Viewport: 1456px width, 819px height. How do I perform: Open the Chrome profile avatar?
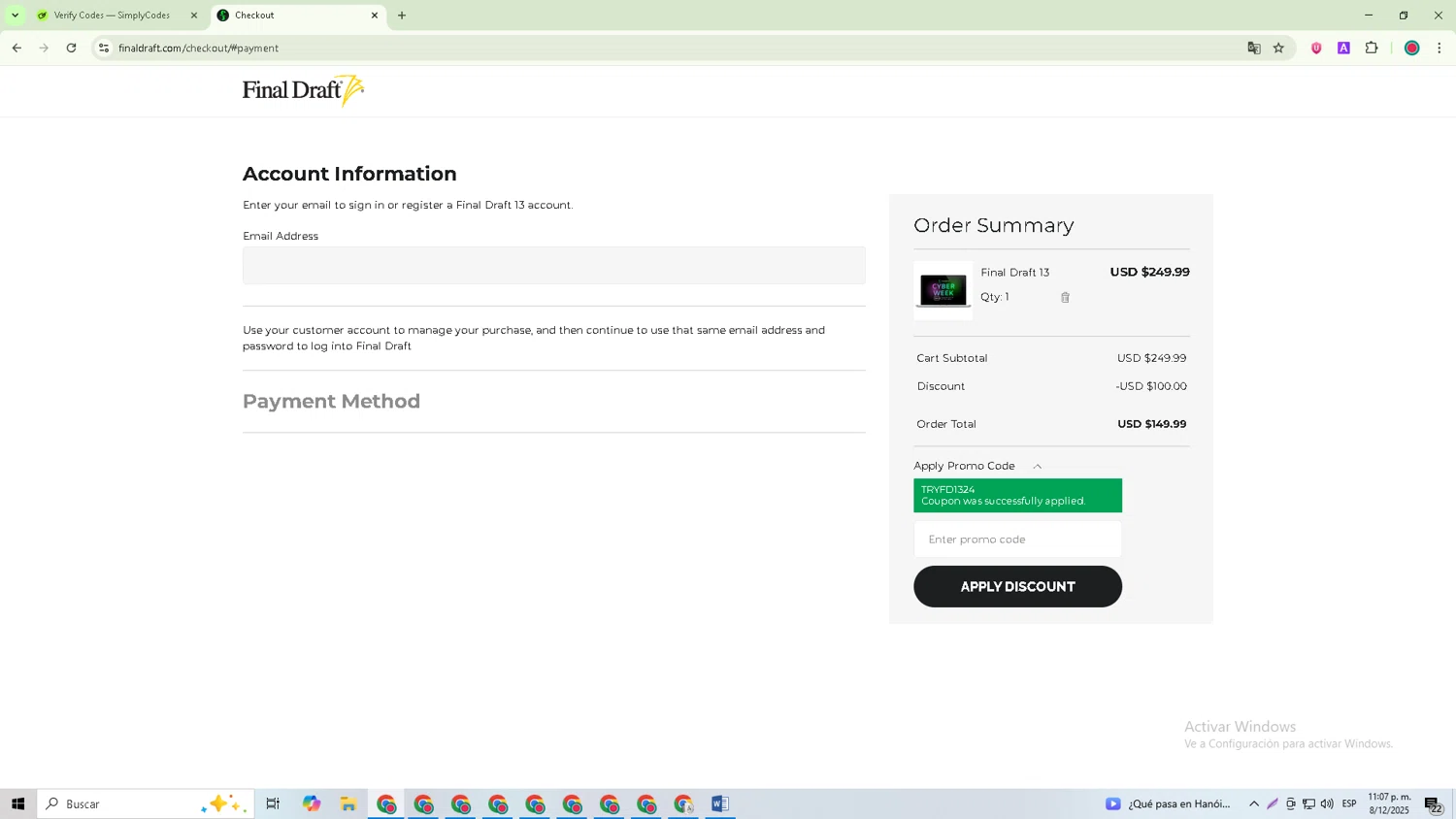tap(1412, 48)
